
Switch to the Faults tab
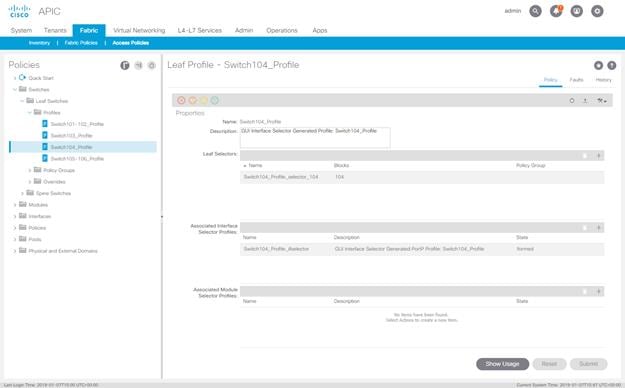(x=576, y=80)
